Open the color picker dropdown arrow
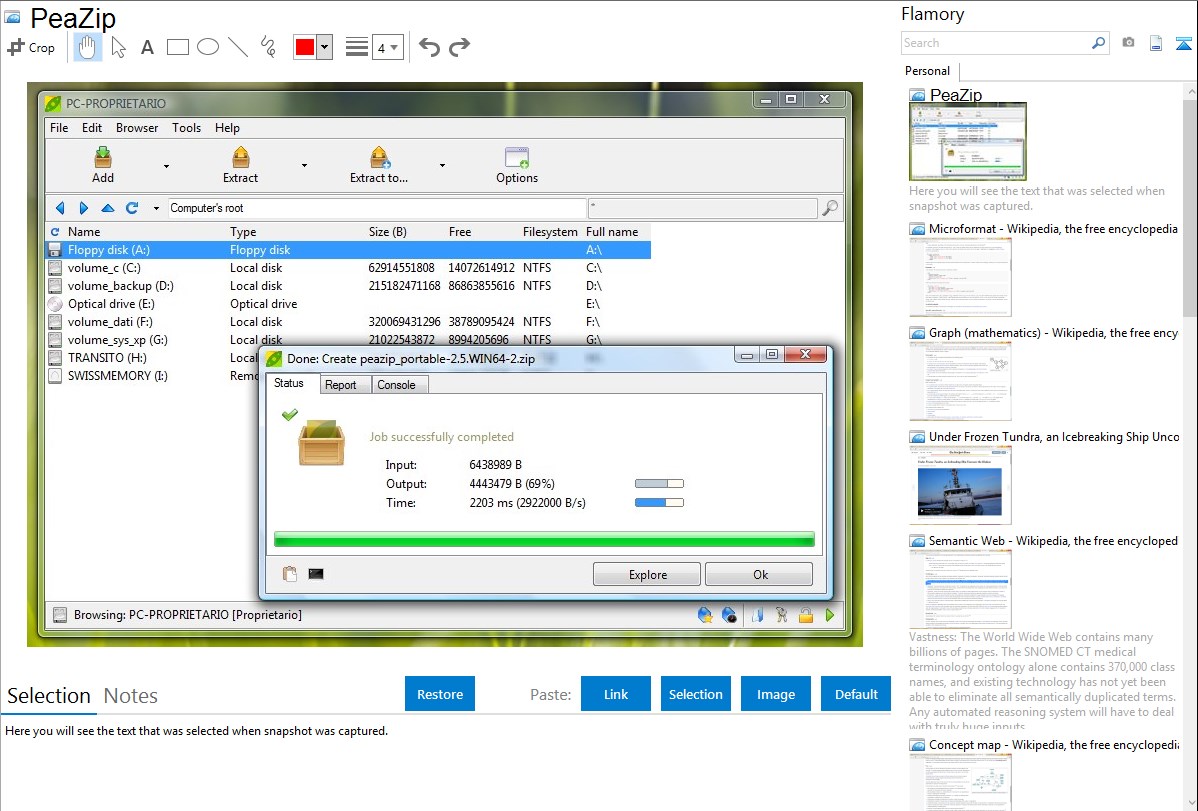 click(x=325, y=47)
